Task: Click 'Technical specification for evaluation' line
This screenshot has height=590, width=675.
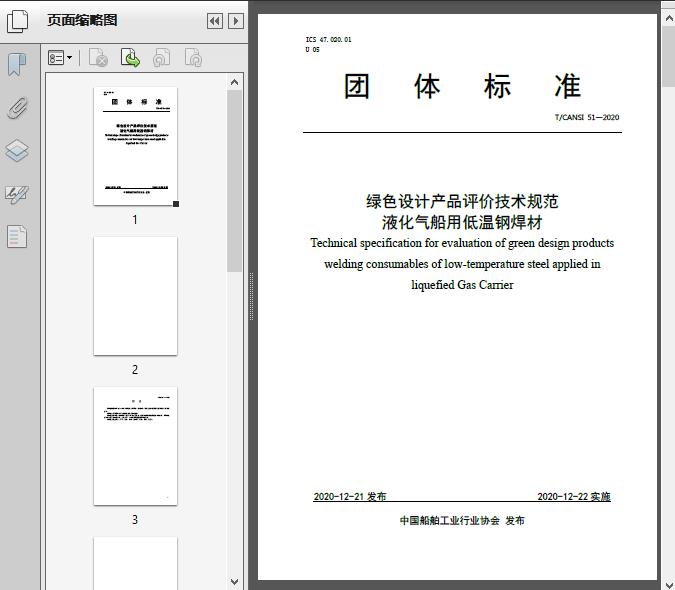Action: [462, 243]
